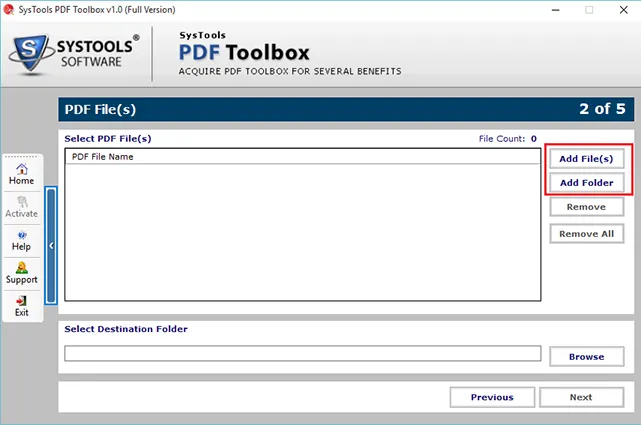The width and height of the screenshot is (641, 425).
Task: Click the Activate sidebar icon
Action: coord(22,207)
